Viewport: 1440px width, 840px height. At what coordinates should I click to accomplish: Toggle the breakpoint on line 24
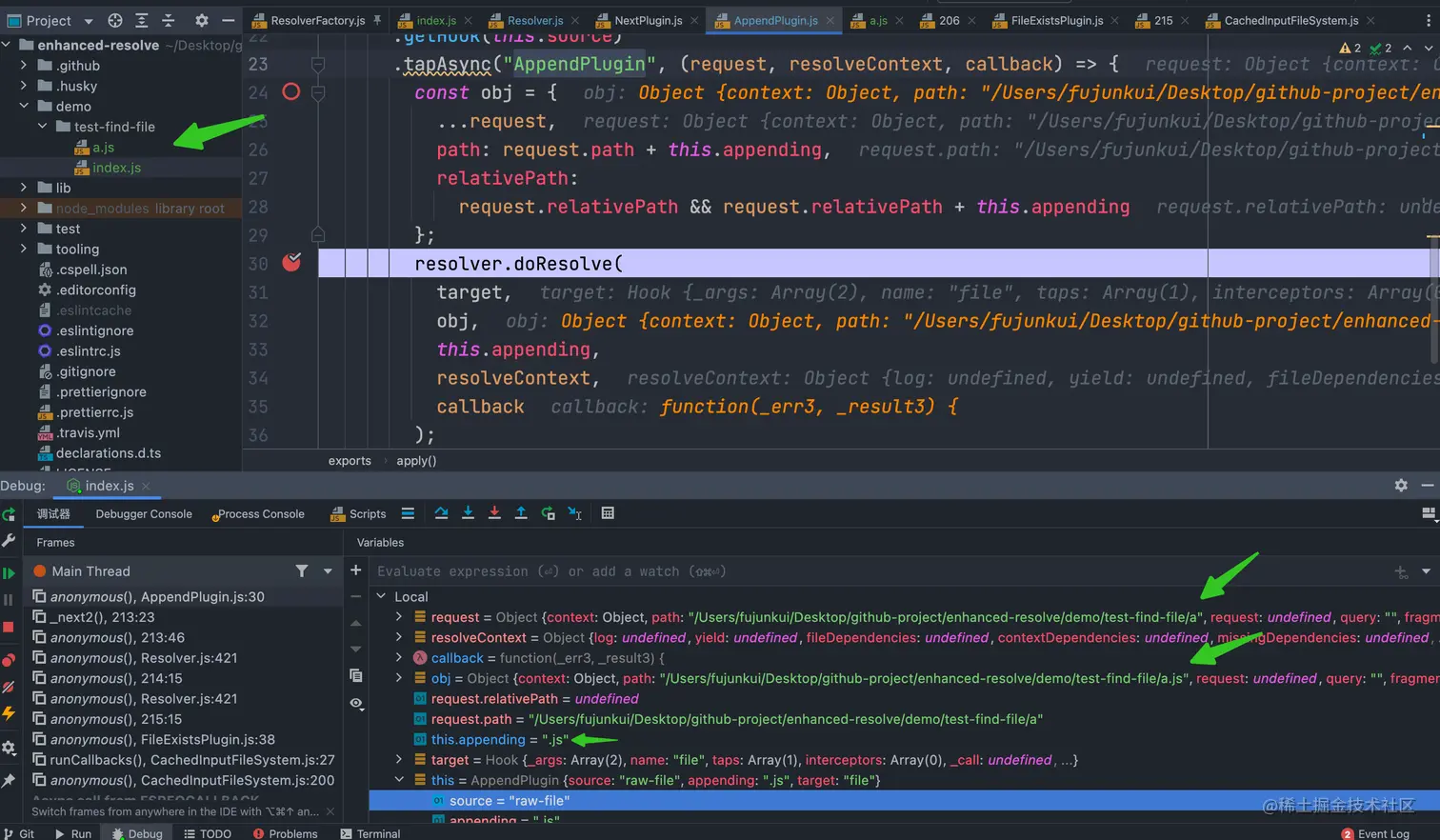point(291,92)
